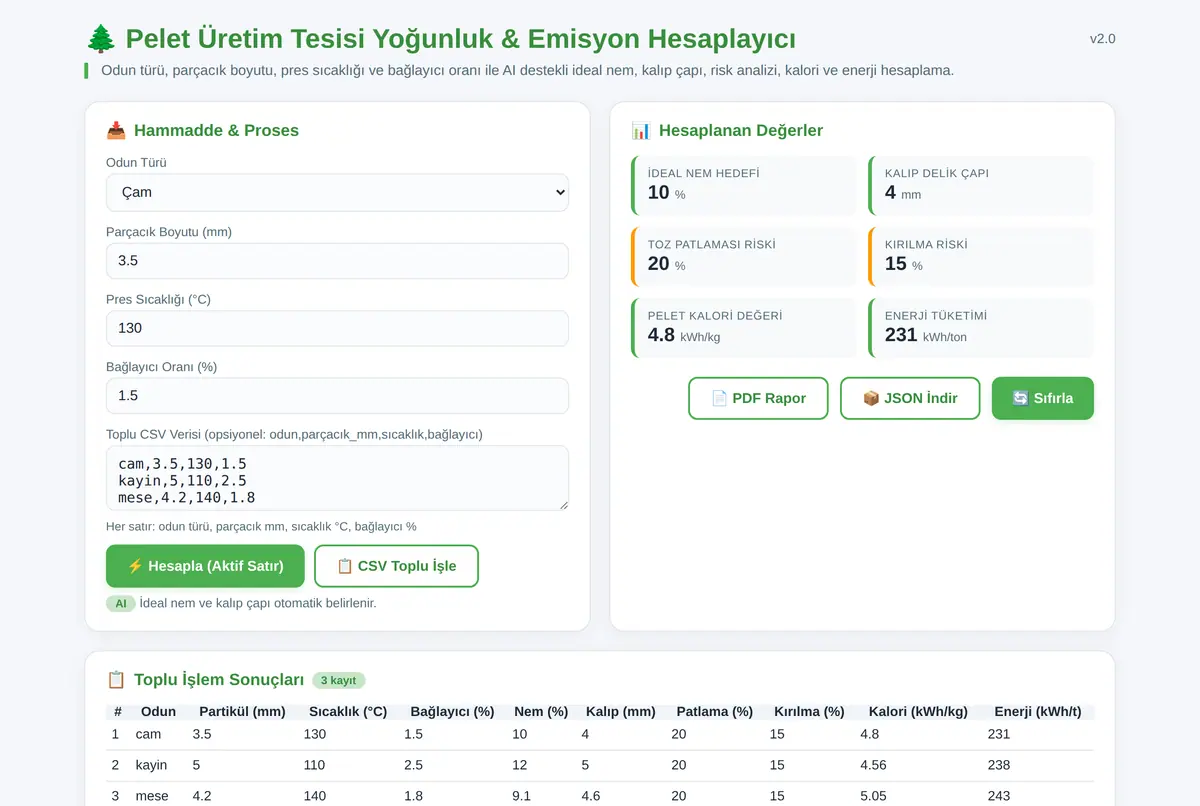Click moisture value 9.1 in mese row
This screenshot has width=1200, height=806.
coord(521,796)
